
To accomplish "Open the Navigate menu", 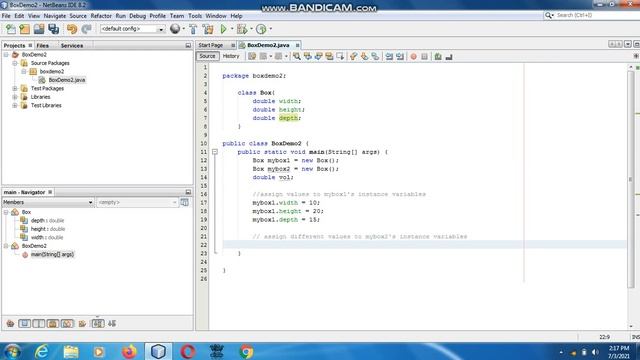I will click(x=55, y=16).
